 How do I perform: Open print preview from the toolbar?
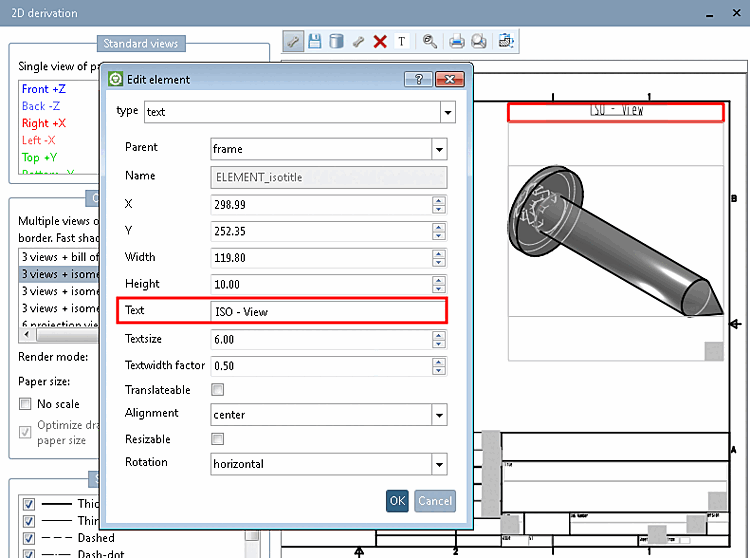(x=479, y=41)
